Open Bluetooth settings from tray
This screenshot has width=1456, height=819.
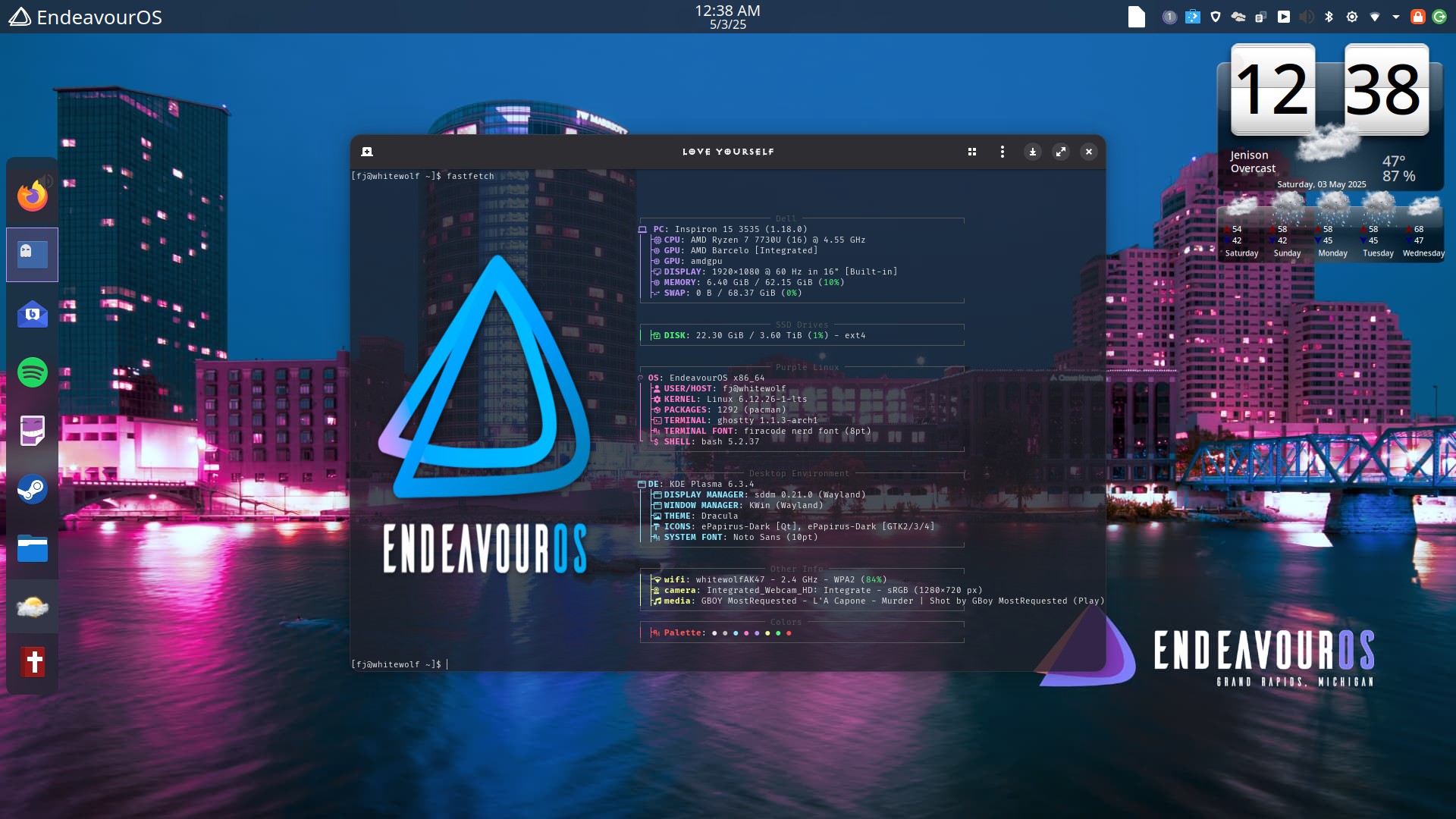pos(1329,17)
